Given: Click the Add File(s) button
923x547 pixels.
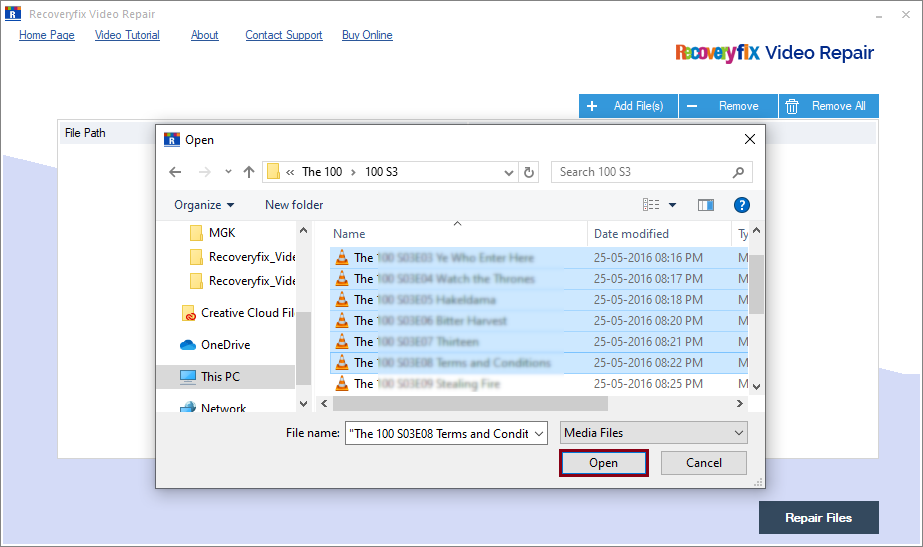Looking at the screenshot, I should tap(628, 106).
